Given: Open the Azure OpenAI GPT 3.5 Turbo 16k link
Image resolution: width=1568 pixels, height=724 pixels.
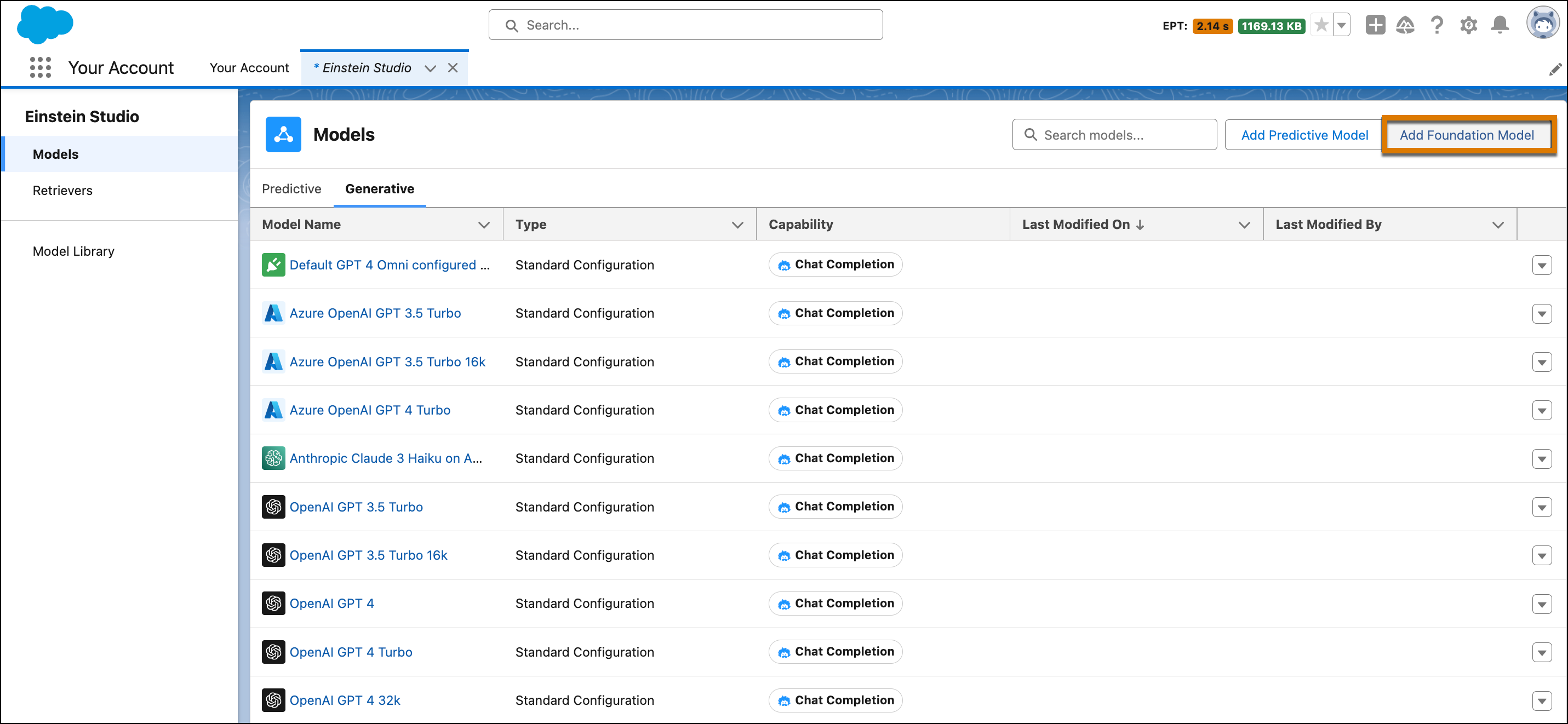Looking at the screenshot, I should point(387,361).
